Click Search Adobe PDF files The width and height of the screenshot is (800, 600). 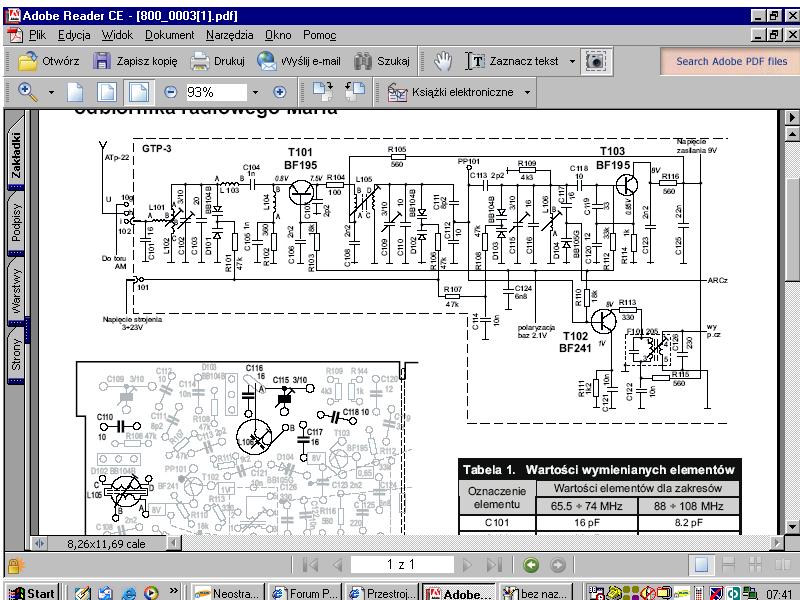pyautogui.click(x=731, y=61)
